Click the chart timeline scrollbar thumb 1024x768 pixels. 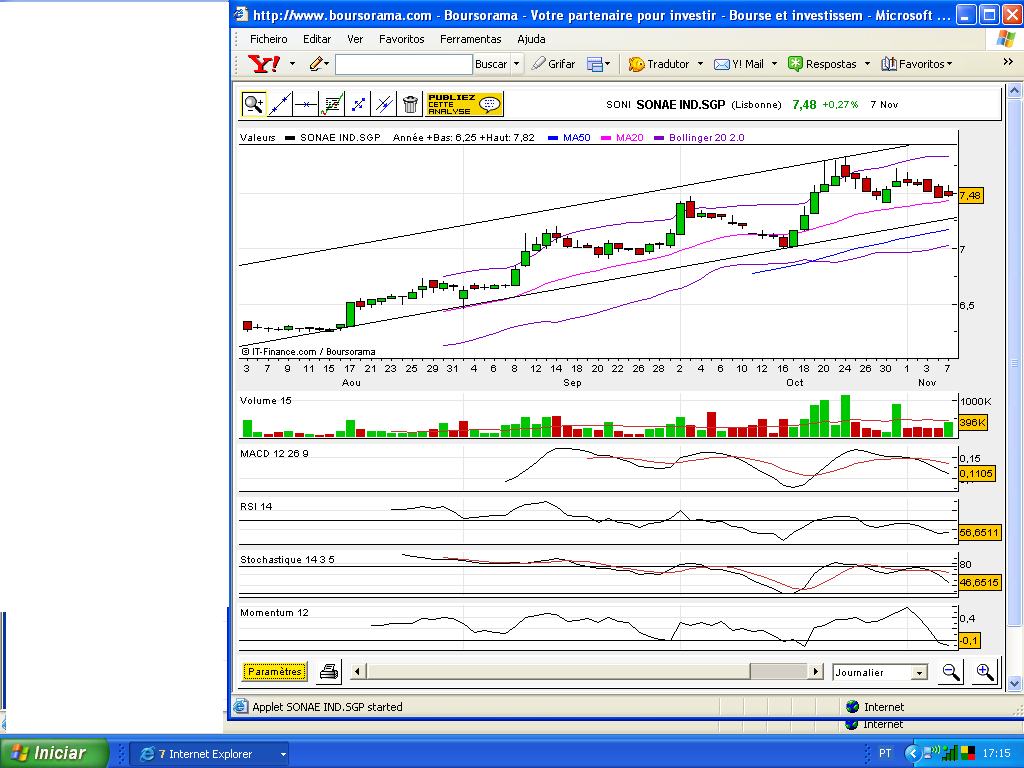point(778,671)
